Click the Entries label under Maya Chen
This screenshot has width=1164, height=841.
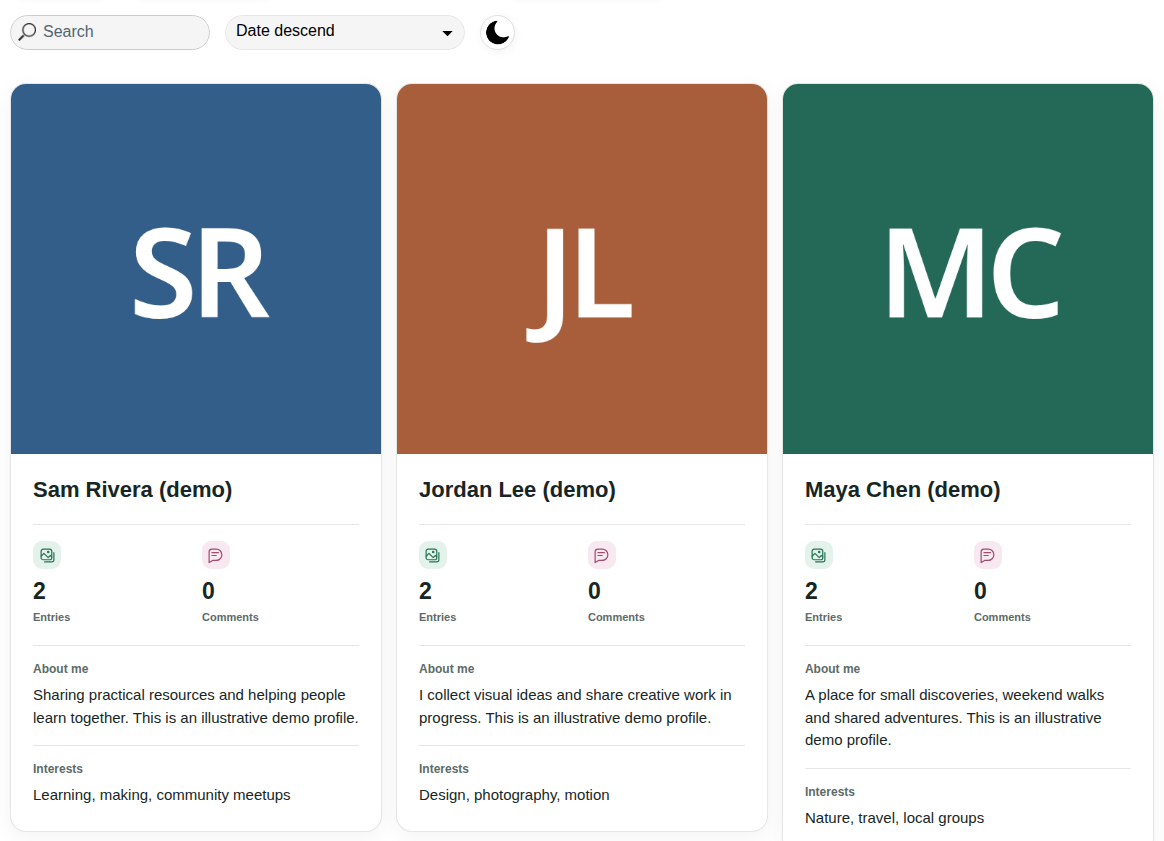824,617
